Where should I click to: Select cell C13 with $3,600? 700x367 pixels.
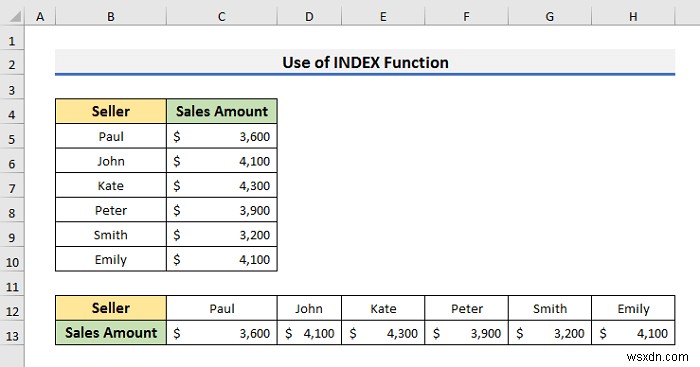221,333
